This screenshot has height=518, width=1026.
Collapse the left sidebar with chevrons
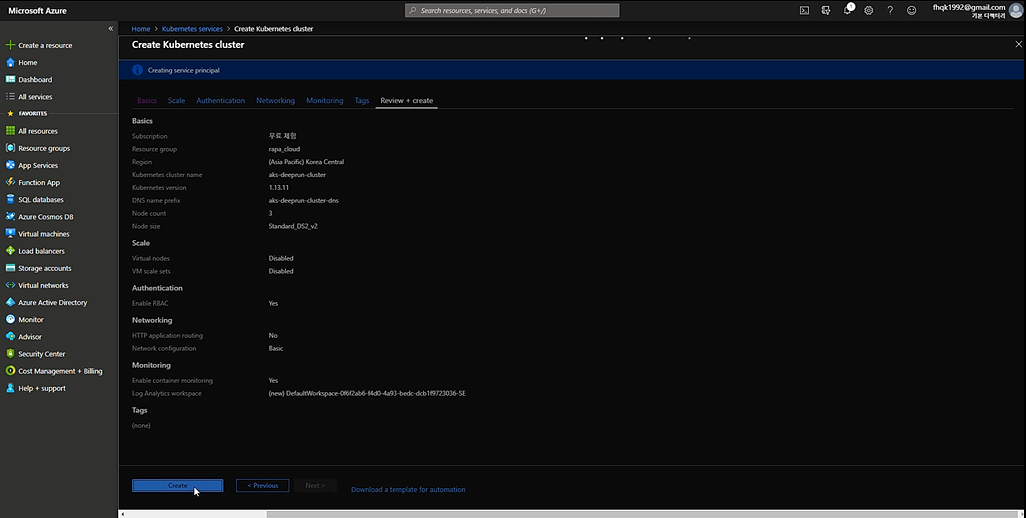111,29
